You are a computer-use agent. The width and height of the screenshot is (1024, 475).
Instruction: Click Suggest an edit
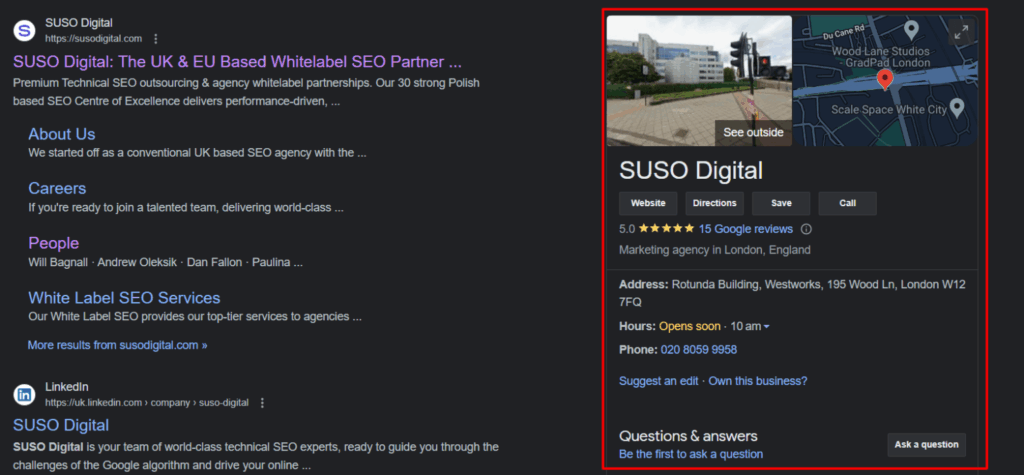[x=659, y=381]
